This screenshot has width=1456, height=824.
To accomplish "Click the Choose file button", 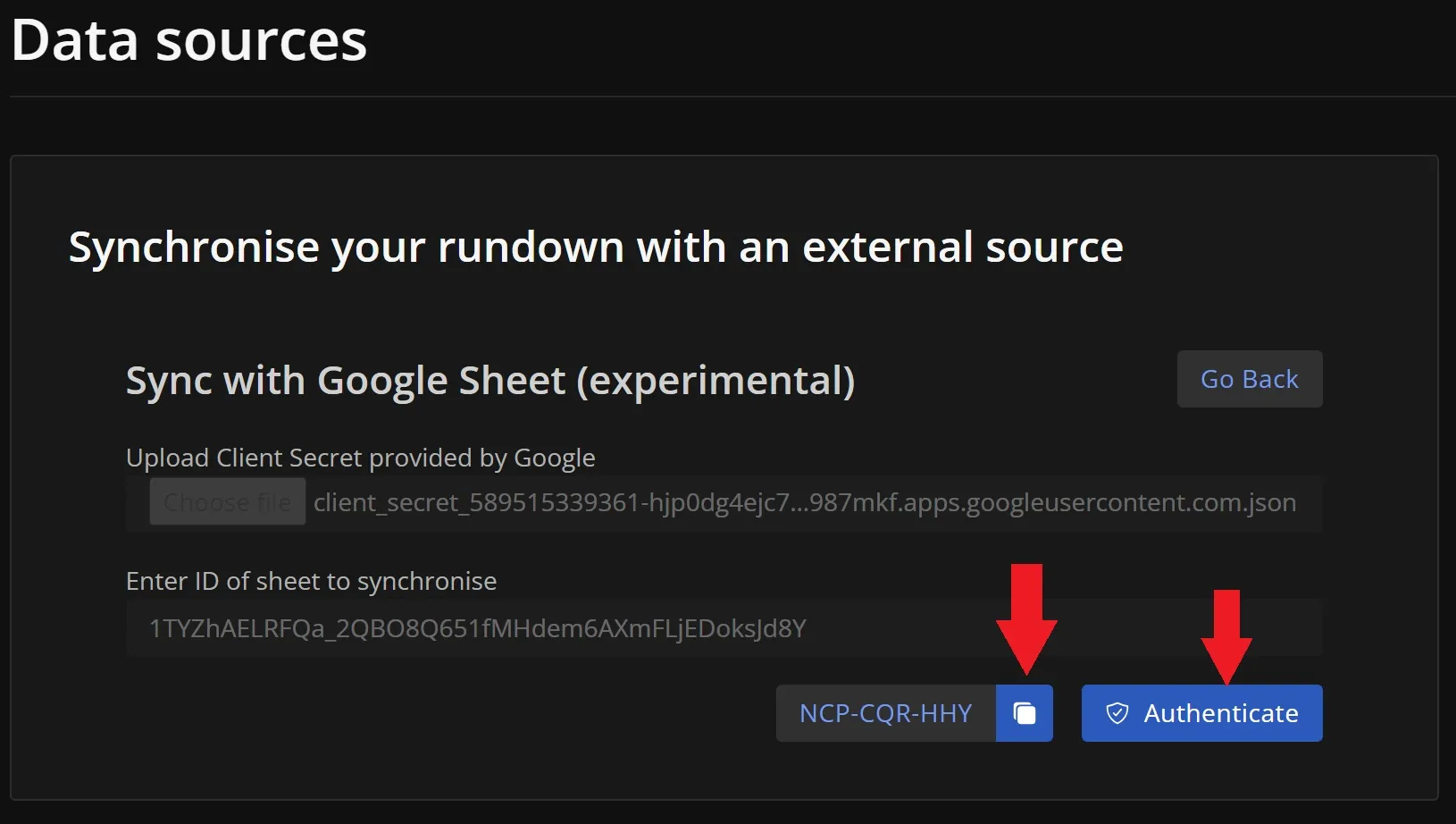I will [227, 502].
